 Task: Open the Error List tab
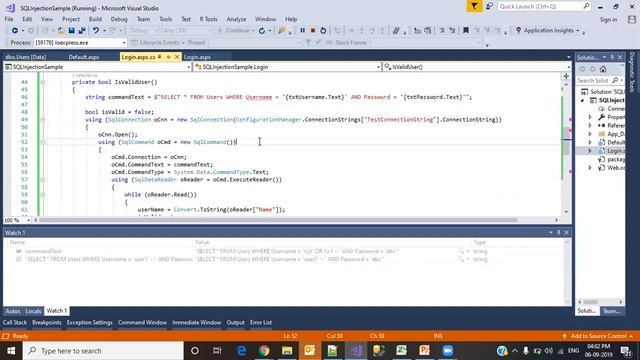click(x=261, y=322)
